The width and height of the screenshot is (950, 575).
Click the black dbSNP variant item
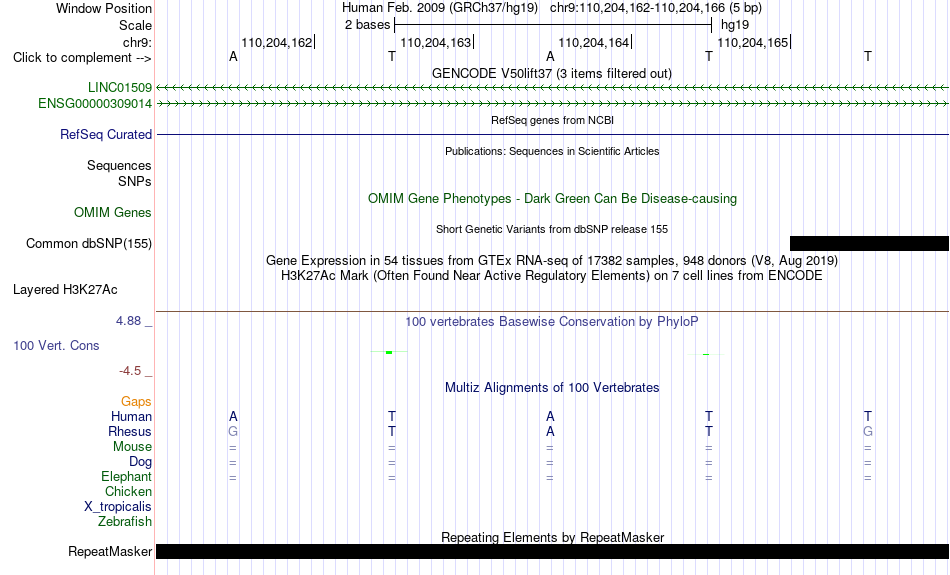pos(869,244)
